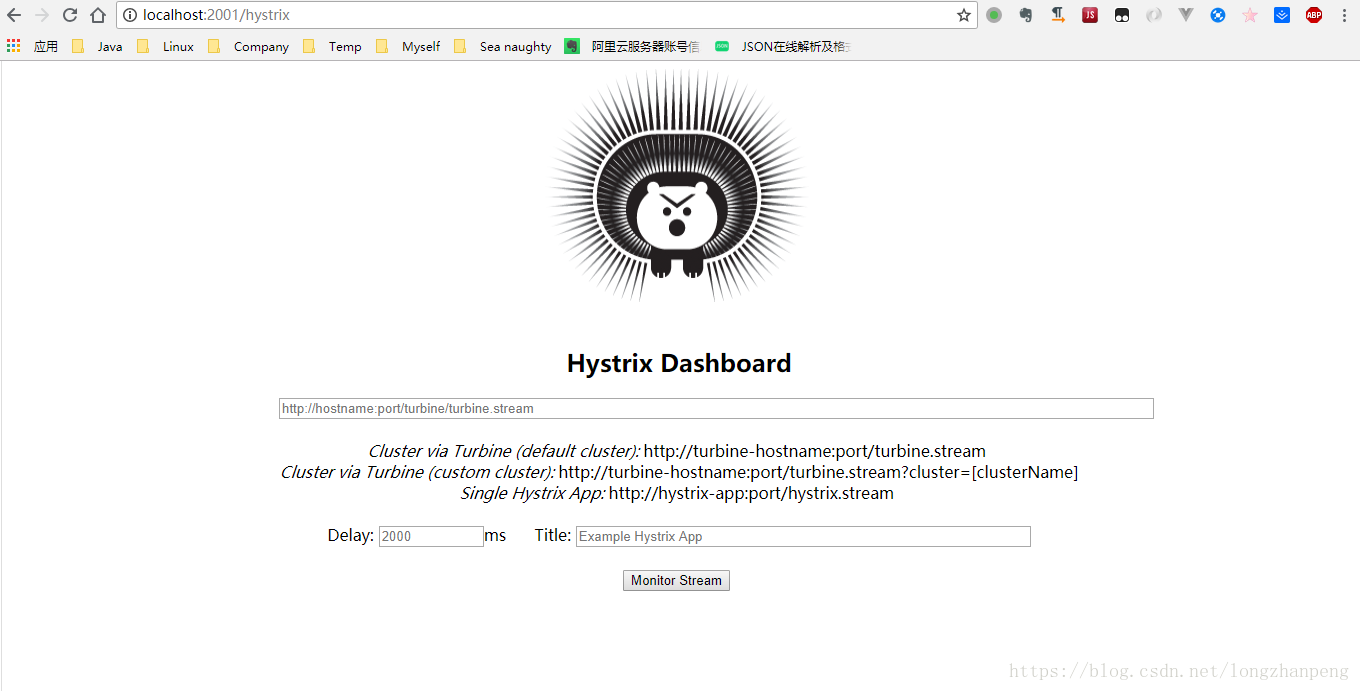Screen dimensions: 1360x691
Task: Open the red JS extension icon
Action: click(1090, 15)
